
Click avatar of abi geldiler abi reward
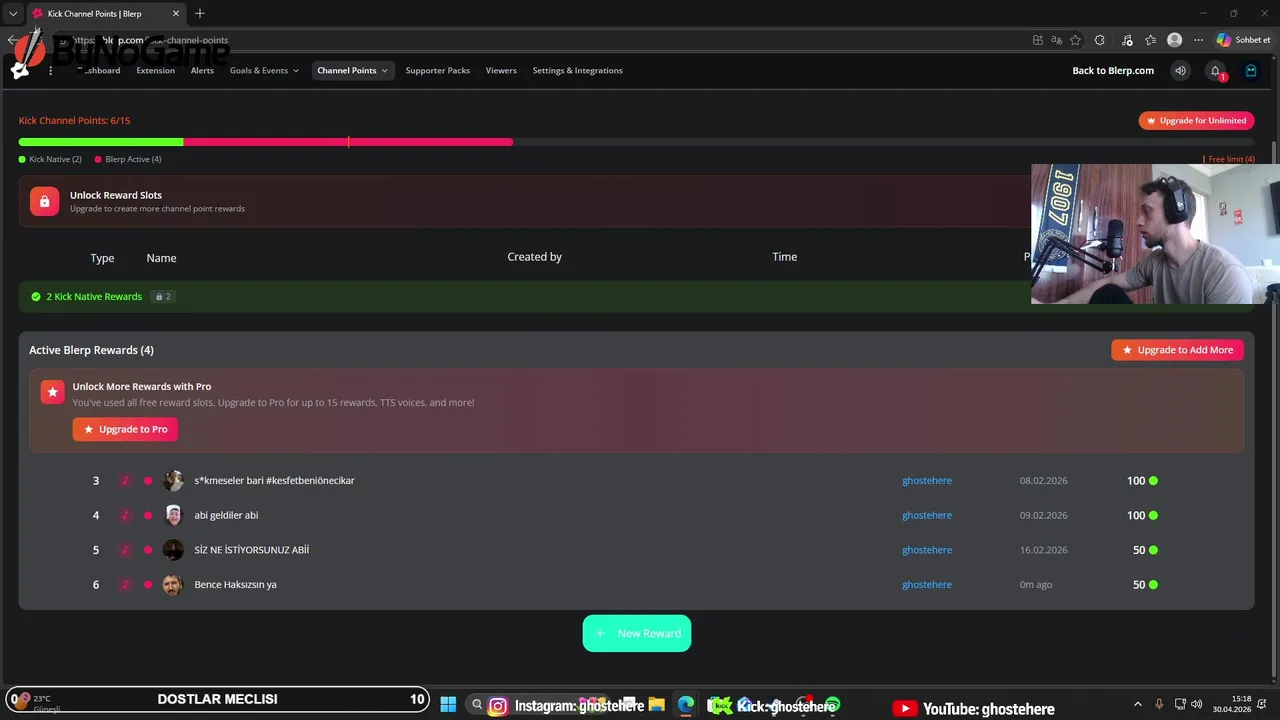coord(173,515)
